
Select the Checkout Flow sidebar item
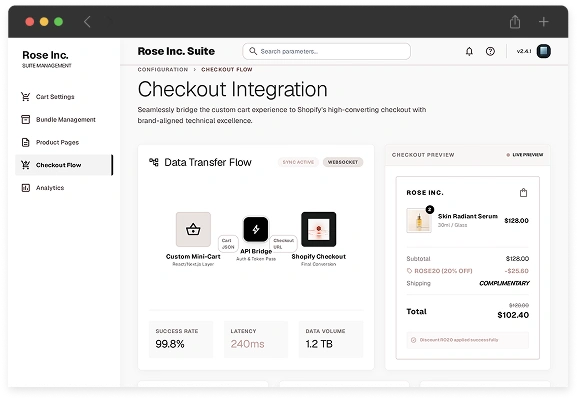64,165
